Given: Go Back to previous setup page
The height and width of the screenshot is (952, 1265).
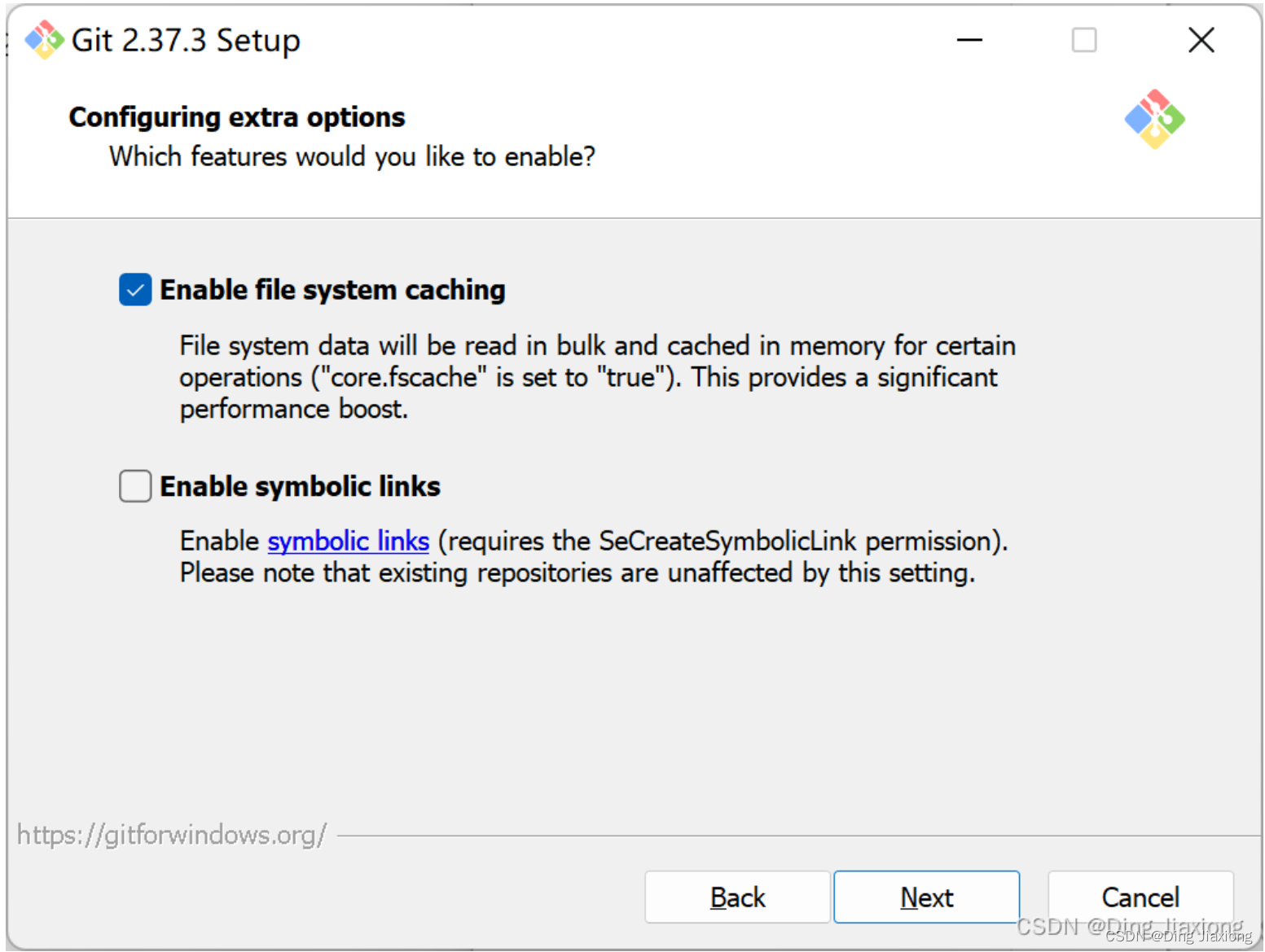Looking at the screenshot, I should (737, 897).
